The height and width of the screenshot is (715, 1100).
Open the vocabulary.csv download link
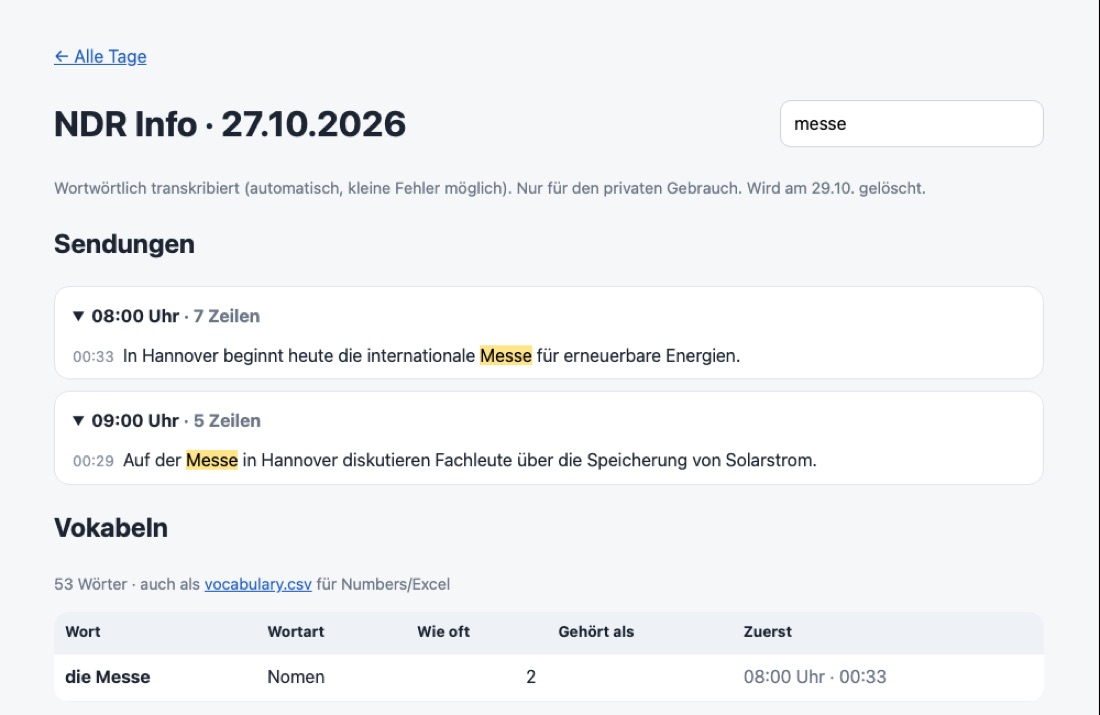pos(258,584)
